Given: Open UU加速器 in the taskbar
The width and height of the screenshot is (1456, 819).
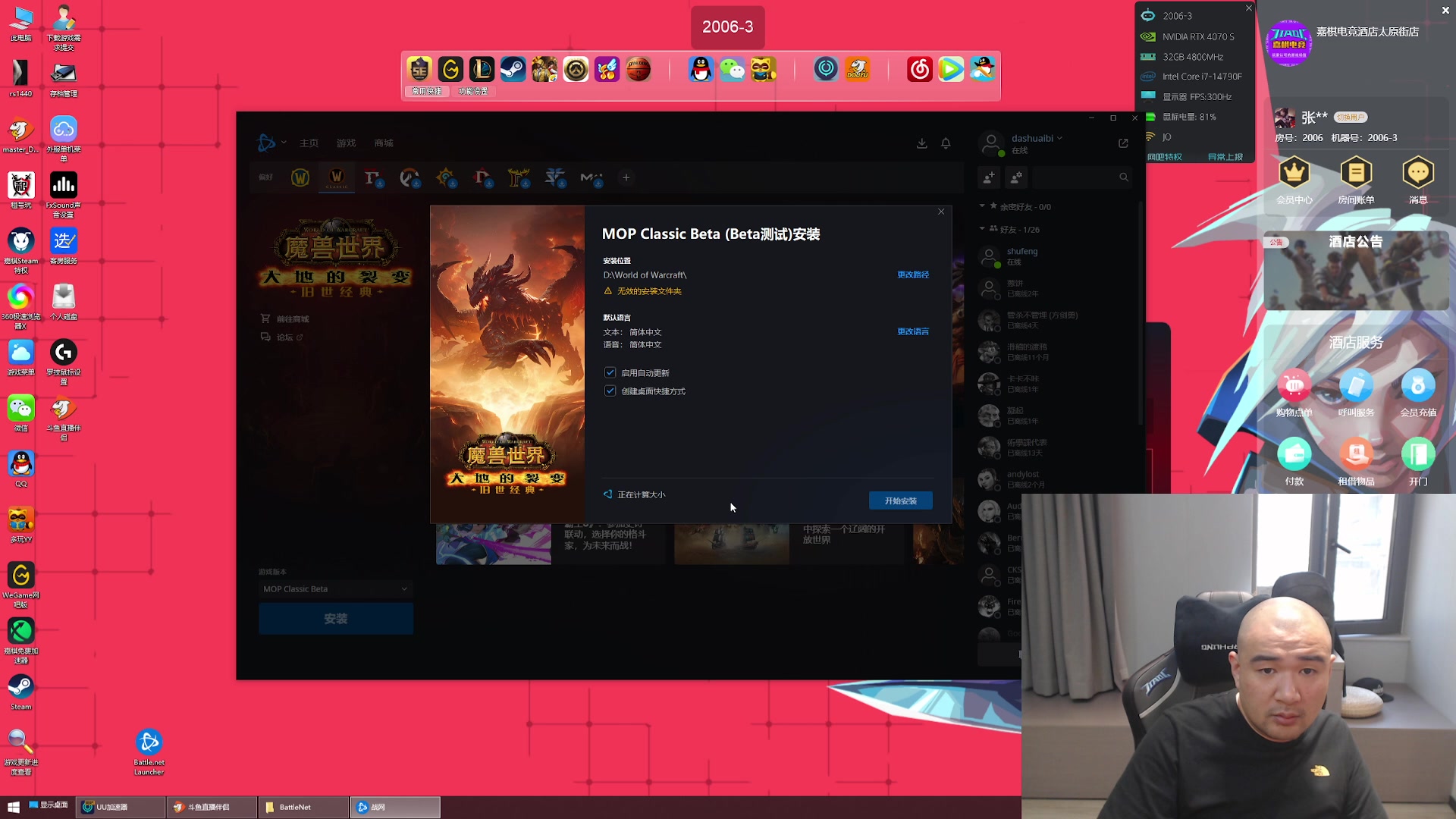Looking at the screenshot, I should pyautogui.click(x=121, y=807).
